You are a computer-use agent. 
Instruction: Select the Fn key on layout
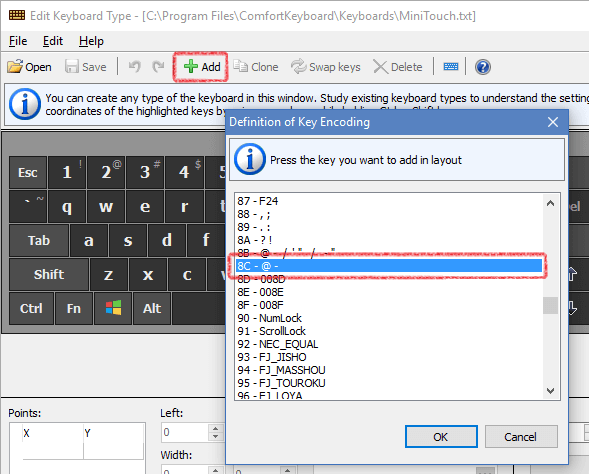[x=74, y=309]
